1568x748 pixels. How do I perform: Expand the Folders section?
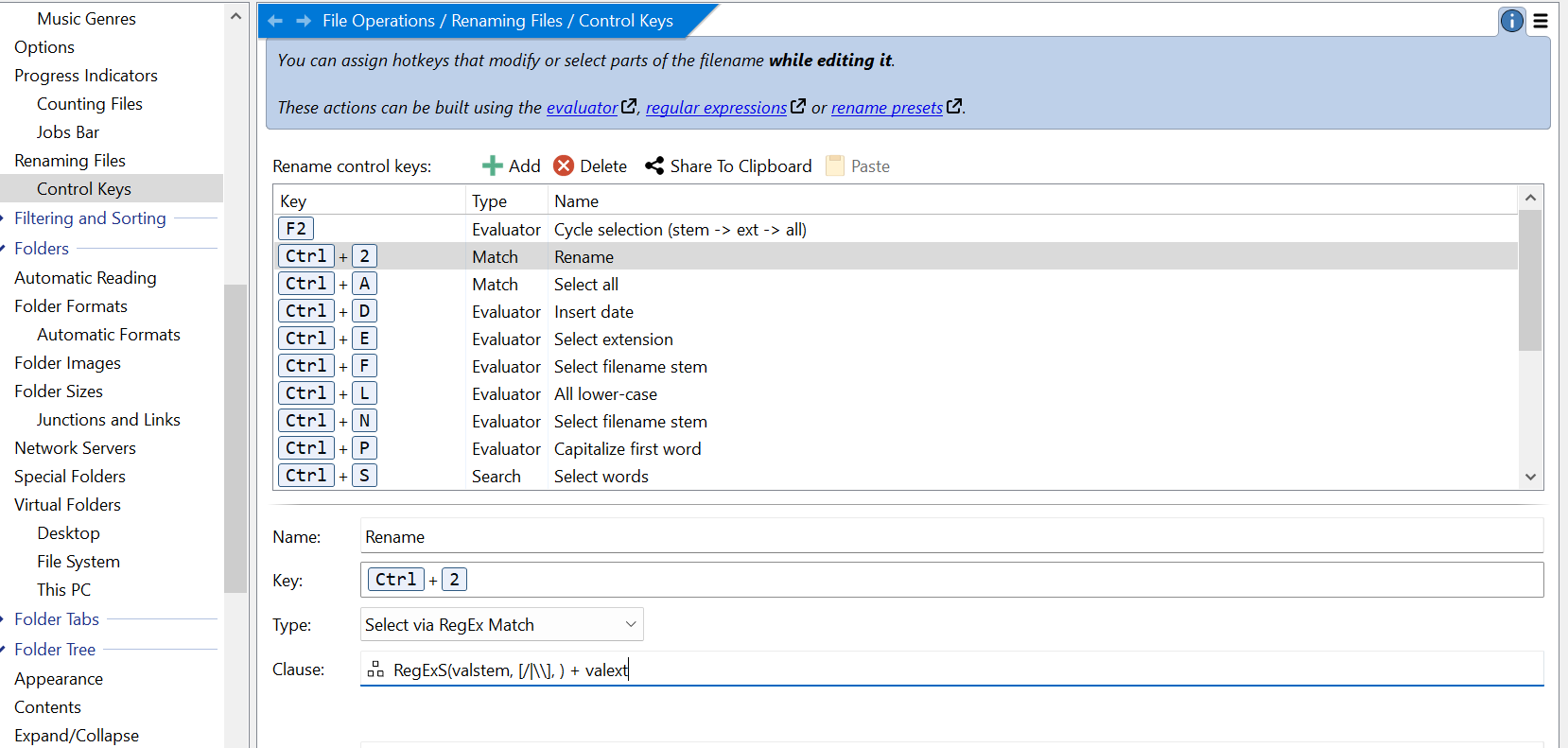tap(42, 249)
